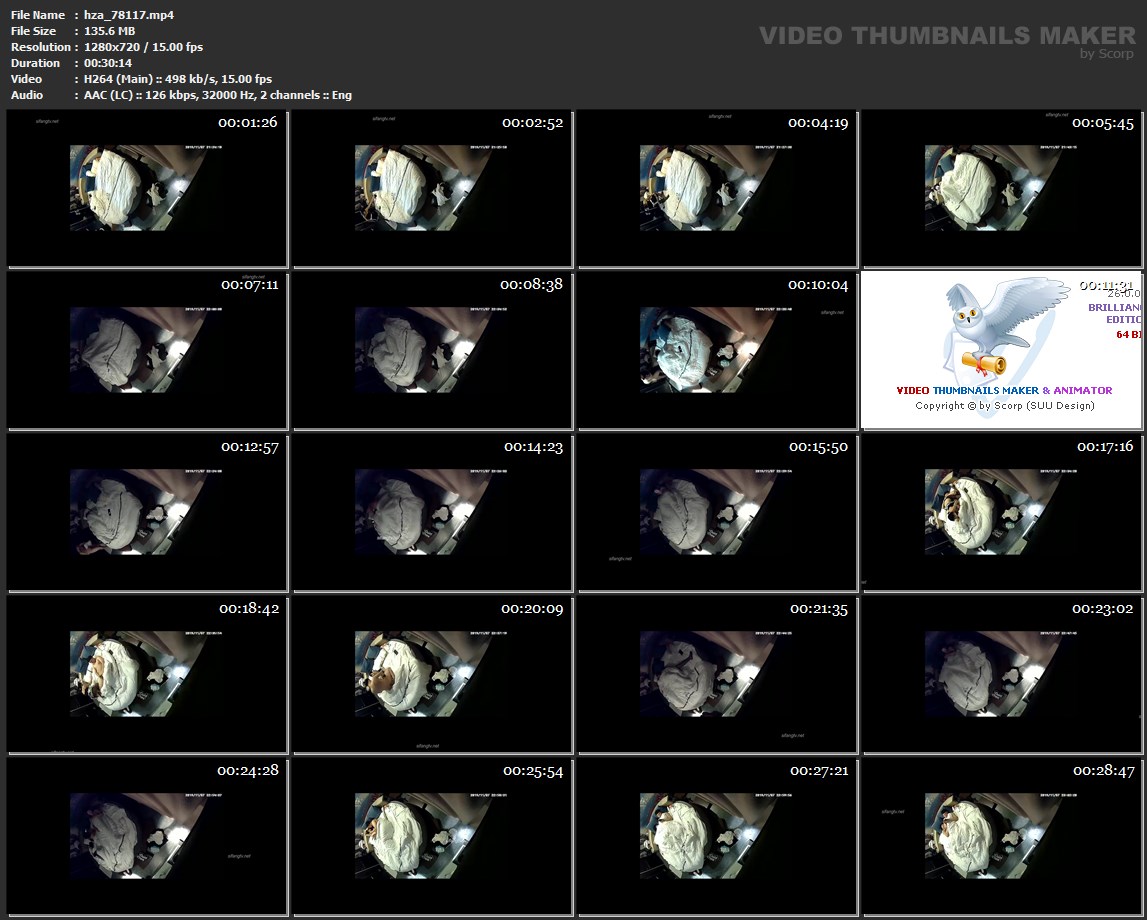
Task: Click the thumbnail at 00:25:54
Action: [x=432, y=837]
